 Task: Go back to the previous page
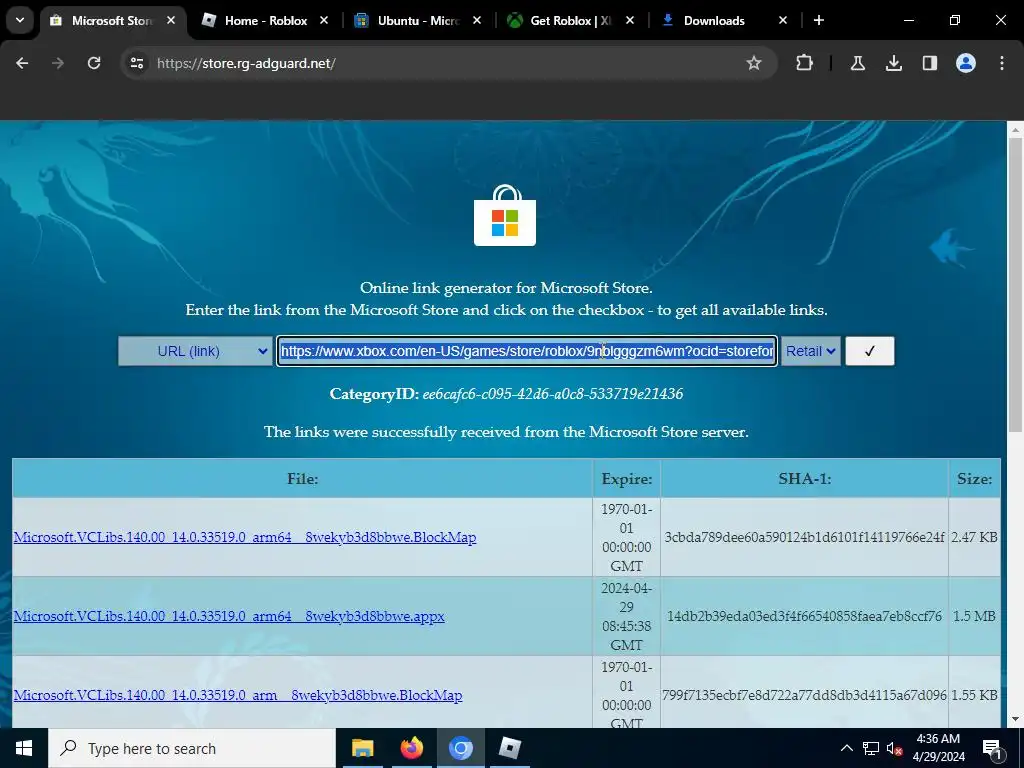click(22, 63)
